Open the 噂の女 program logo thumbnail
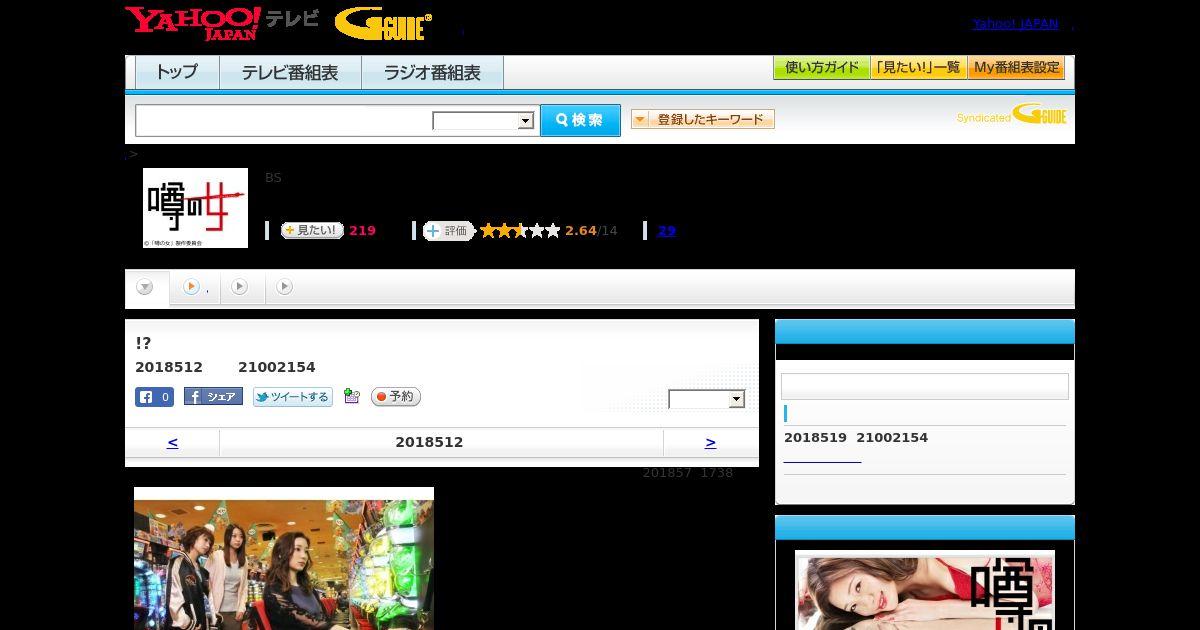 point(195,208)
